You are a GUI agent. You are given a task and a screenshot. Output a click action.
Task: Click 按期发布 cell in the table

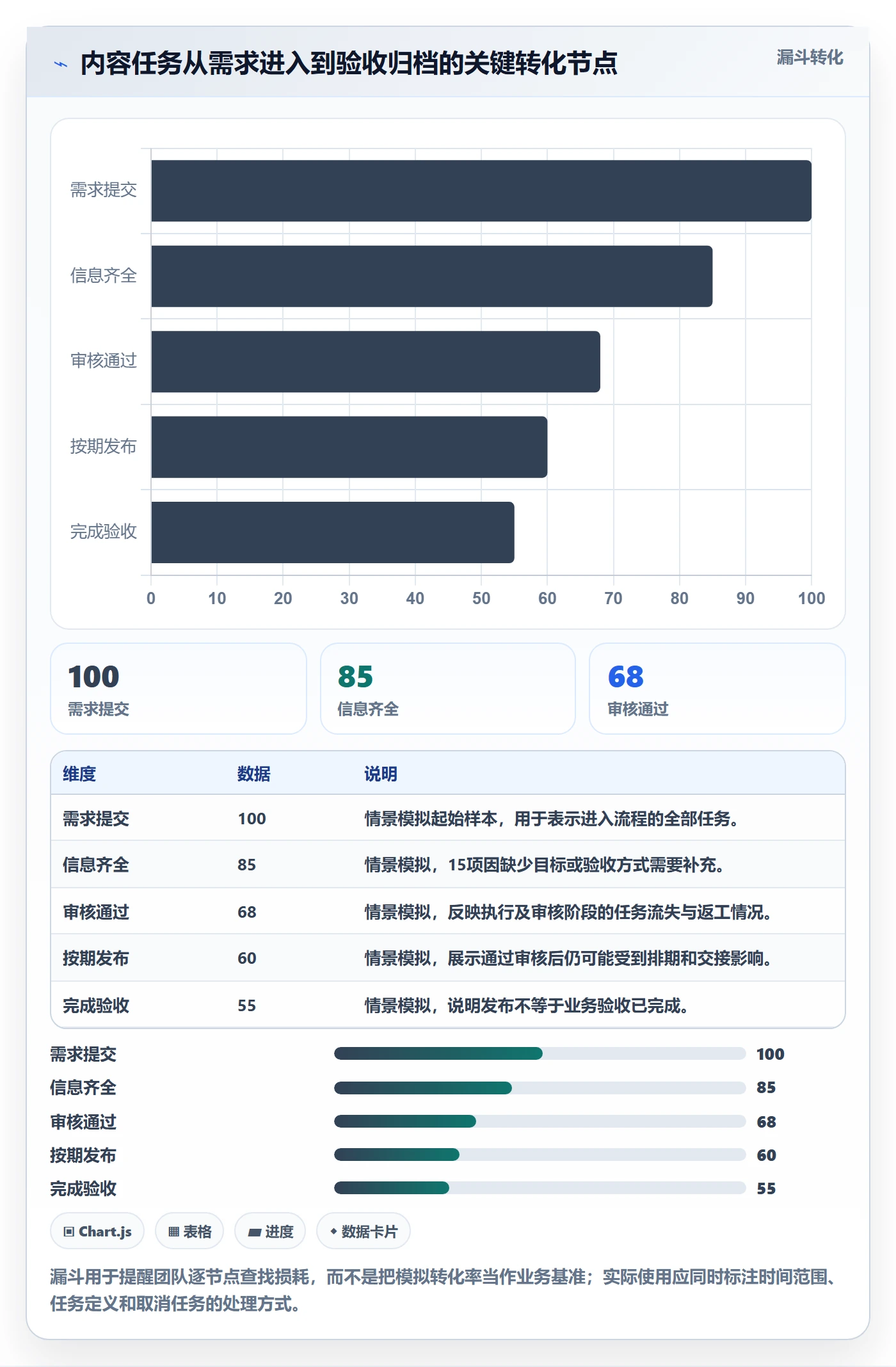[96, 958]
